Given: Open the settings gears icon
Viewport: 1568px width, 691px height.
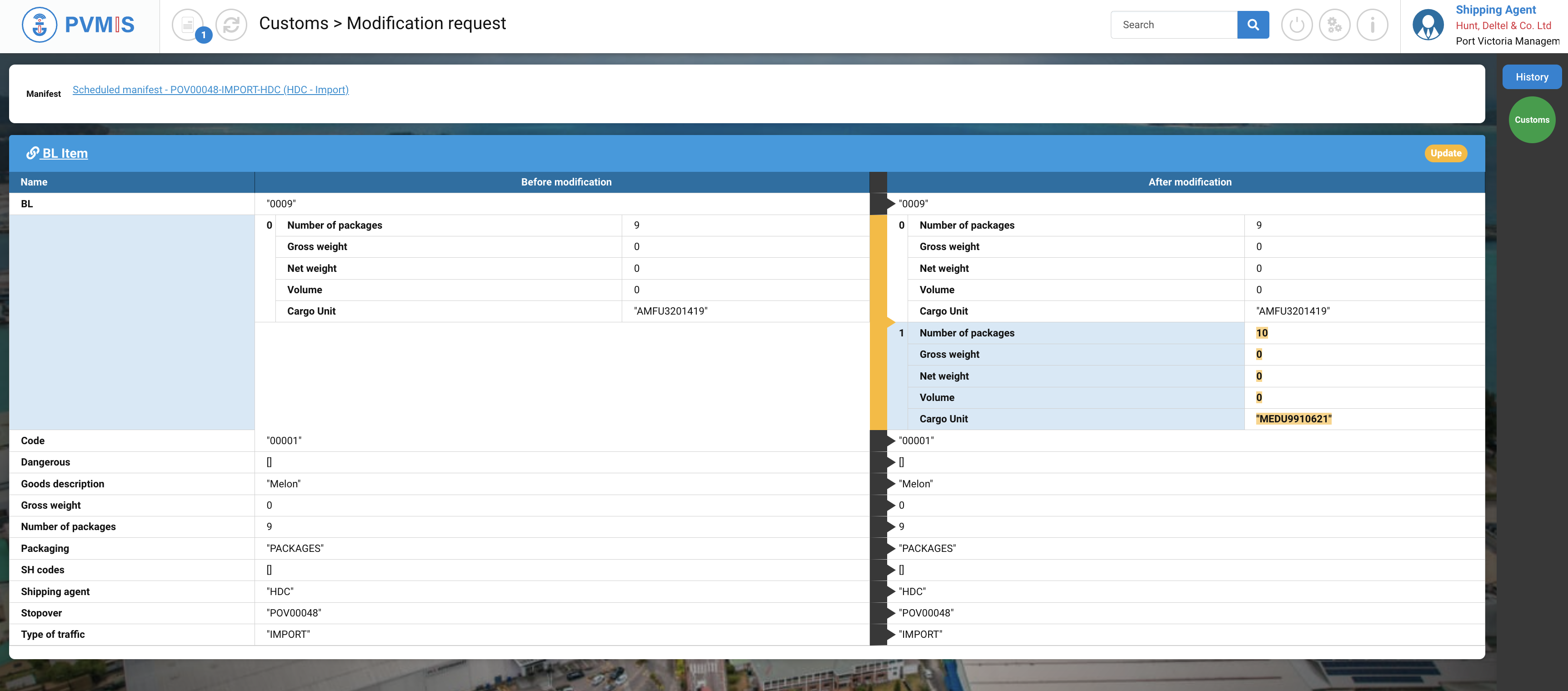Looking at the screenshot, I should [x=1334, y=25].
